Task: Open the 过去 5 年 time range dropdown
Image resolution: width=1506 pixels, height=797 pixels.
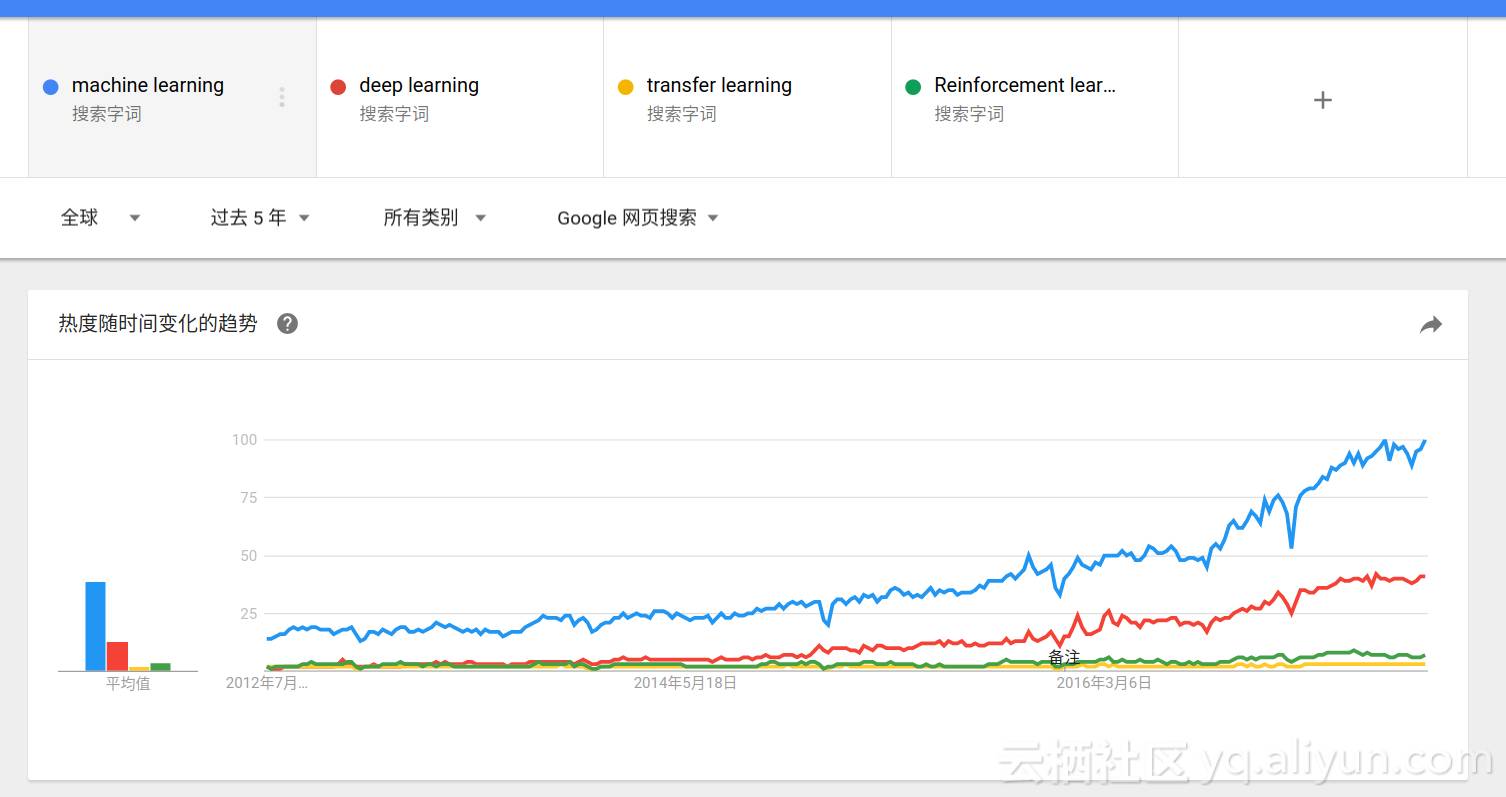Action: click(x=260, y=218)
